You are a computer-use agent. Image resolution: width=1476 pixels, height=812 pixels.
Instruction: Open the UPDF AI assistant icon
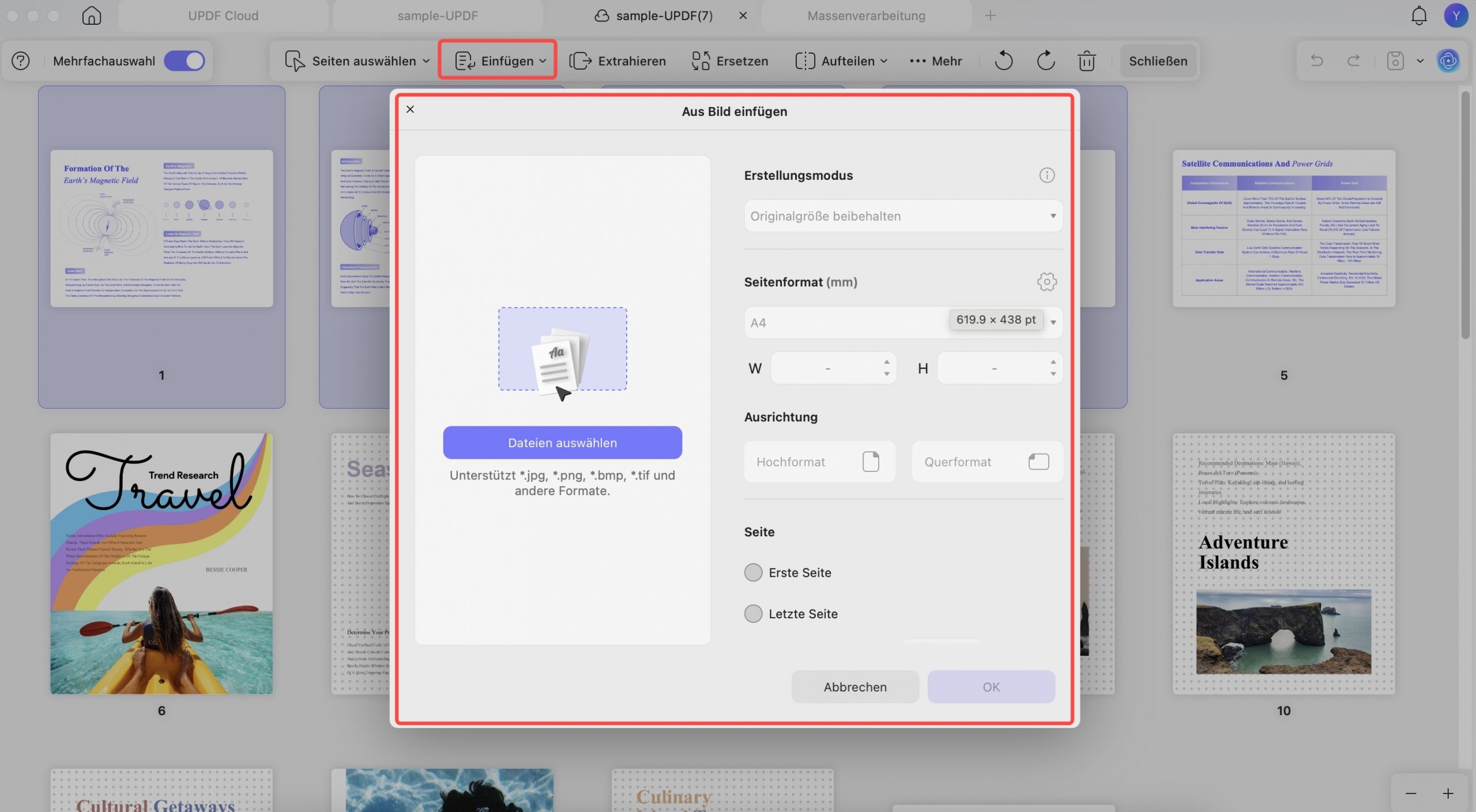pyautogui.click(x=1448, y=61)
